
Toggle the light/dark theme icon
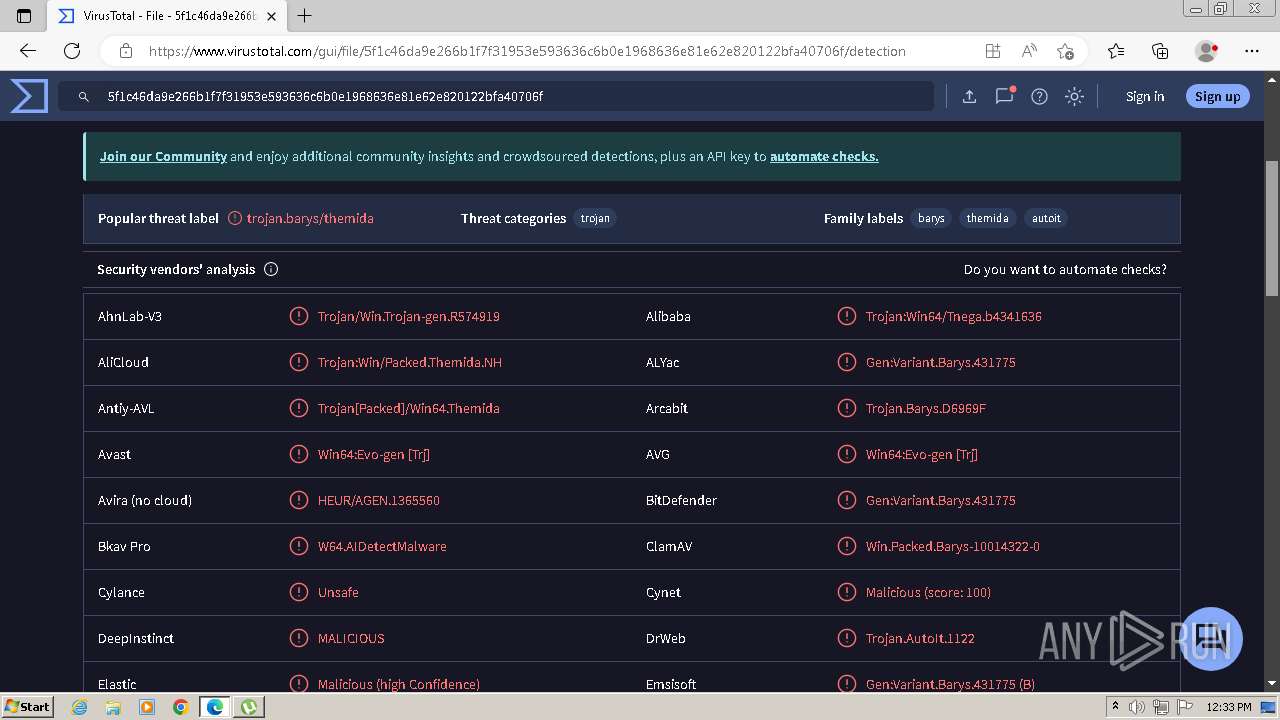click(1074, 96)
